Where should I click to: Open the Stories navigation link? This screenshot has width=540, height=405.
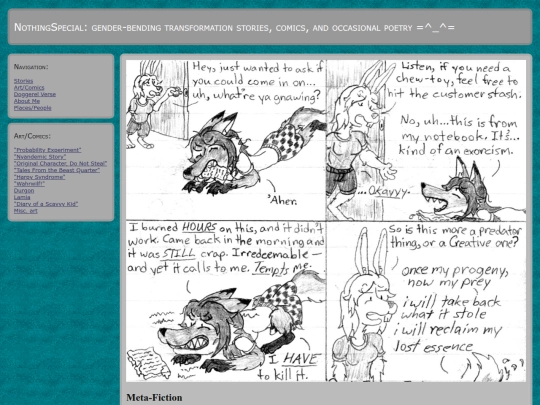[x=23, y=81]
